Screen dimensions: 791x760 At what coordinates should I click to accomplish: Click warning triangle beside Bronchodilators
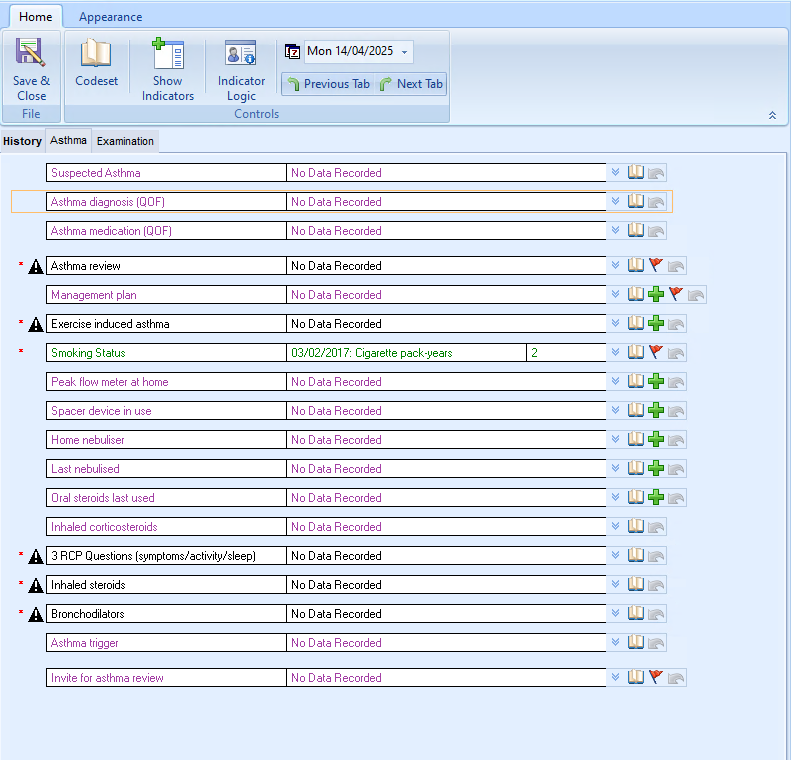(36, 614)
